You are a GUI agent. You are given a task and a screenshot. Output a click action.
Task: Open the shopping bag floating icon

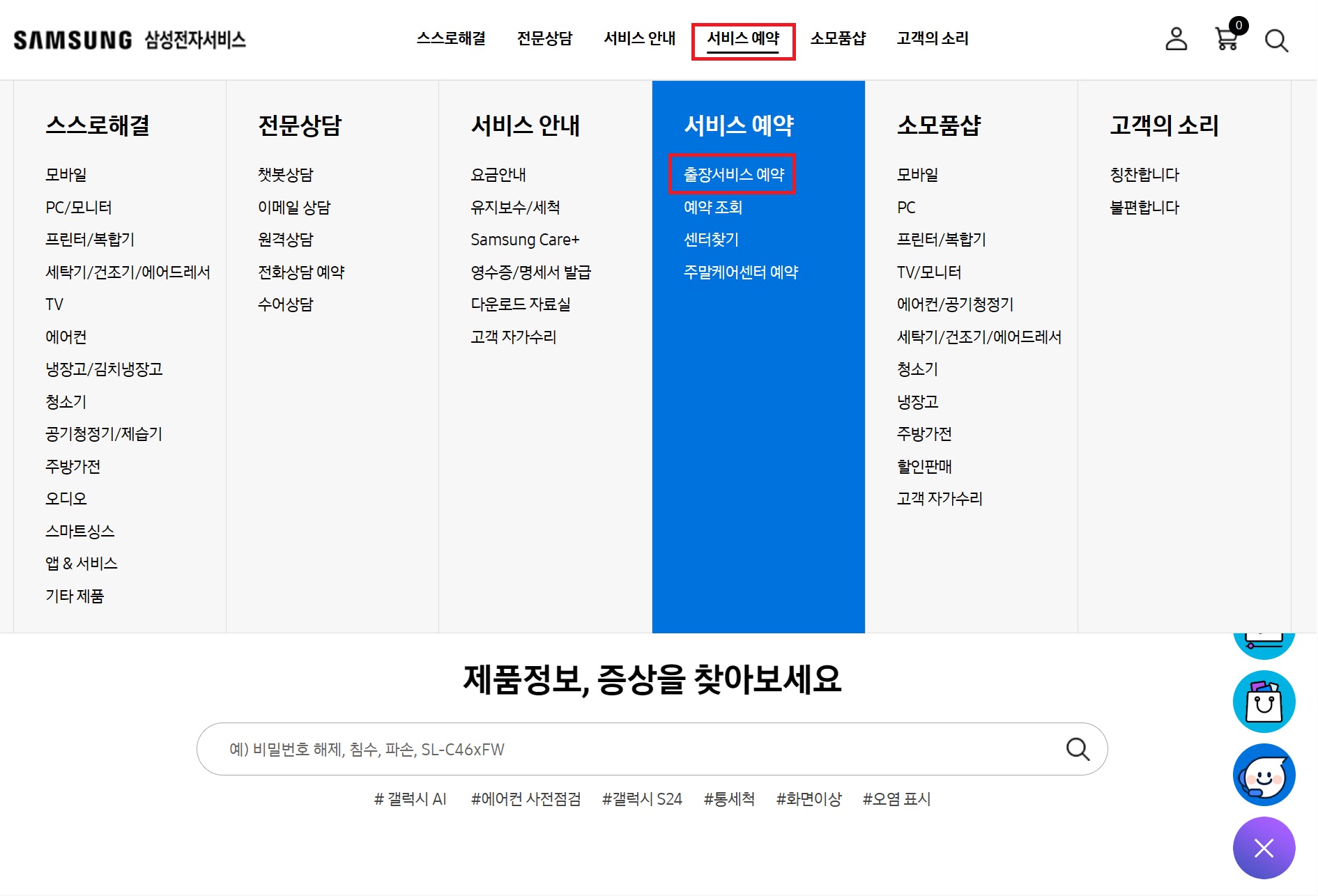(1264, 702)
